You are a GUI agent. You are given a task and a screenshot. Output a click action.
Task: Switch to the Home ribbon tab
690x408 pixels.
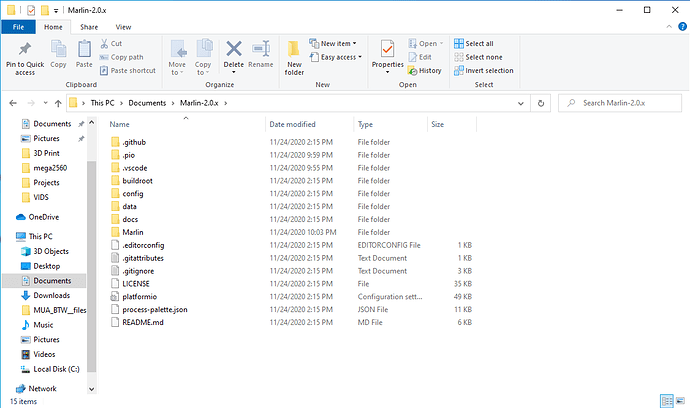(53, 27)
